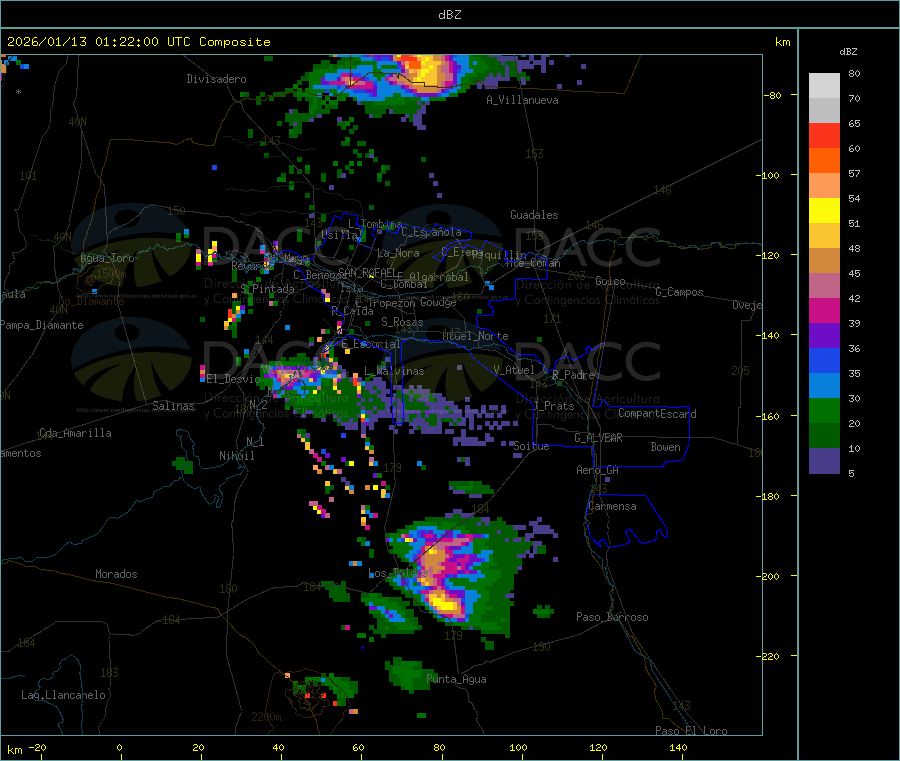Click the 'CompantEscard' map label
The height and width of the screenshot is (761, 900).
tap(658, 414)
